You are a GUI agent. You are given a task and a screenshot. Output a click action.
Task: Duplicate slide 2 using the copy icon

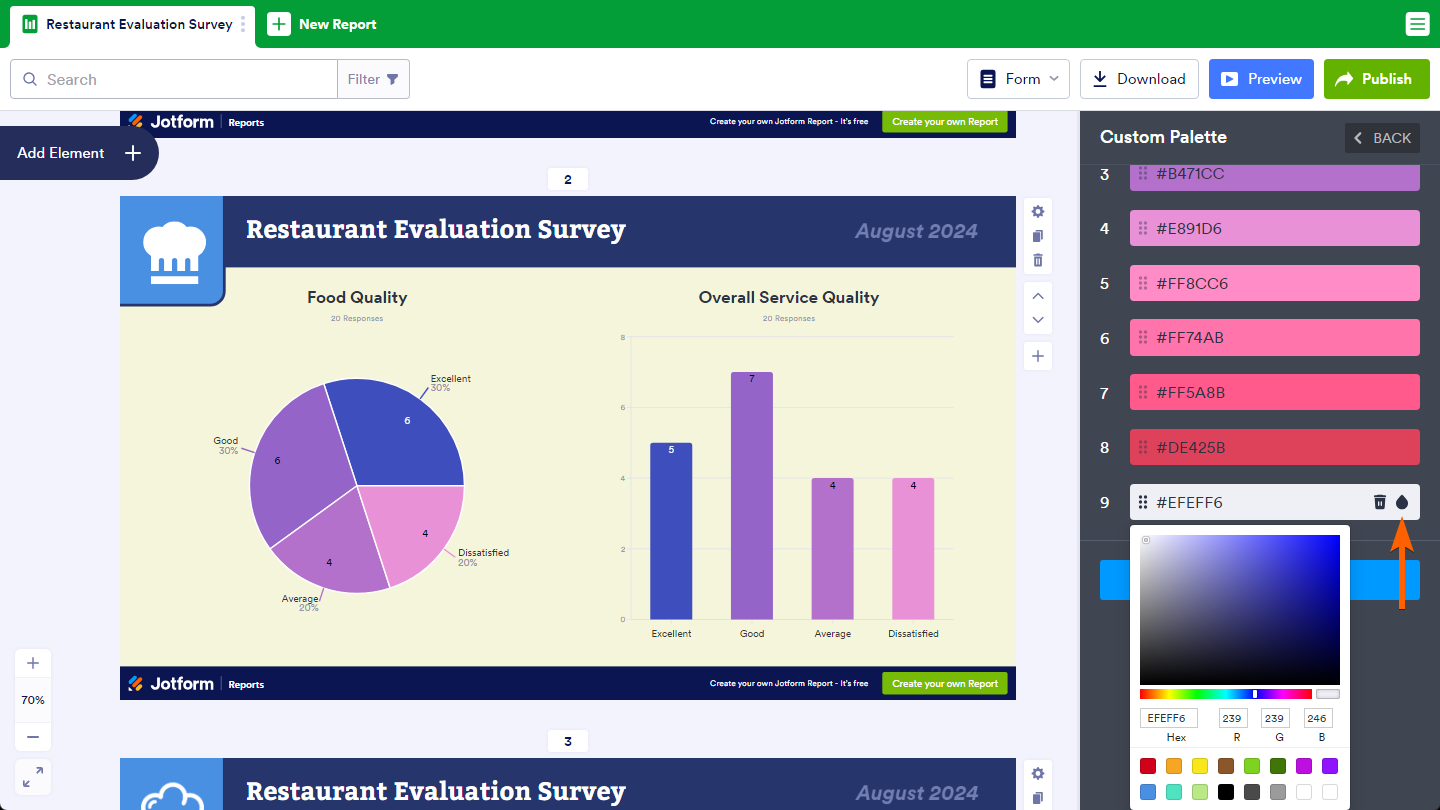[x=1038, y=236]
